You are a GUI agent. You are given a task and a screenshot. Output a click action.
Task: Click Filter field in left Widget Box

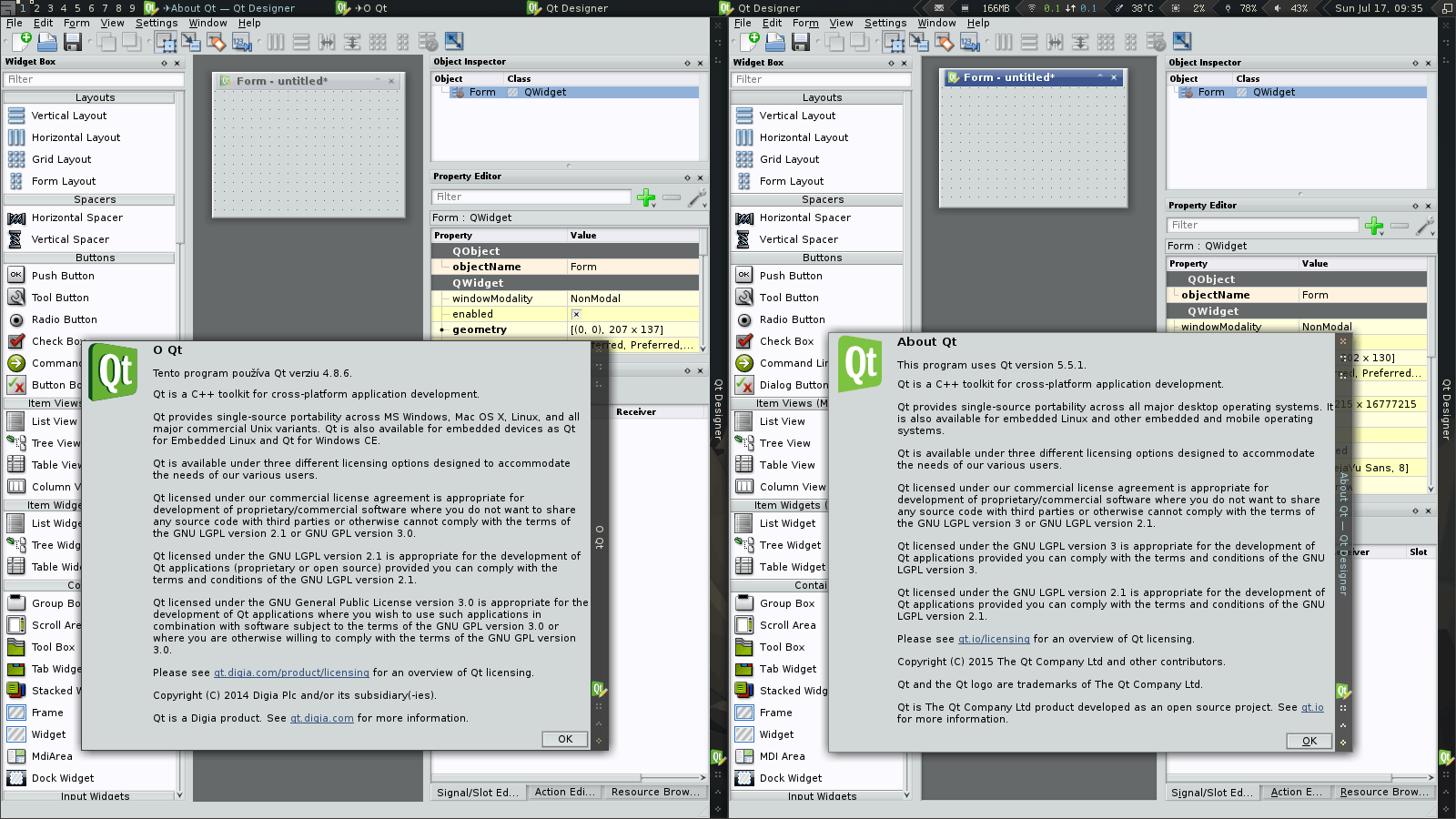[94, 79]
